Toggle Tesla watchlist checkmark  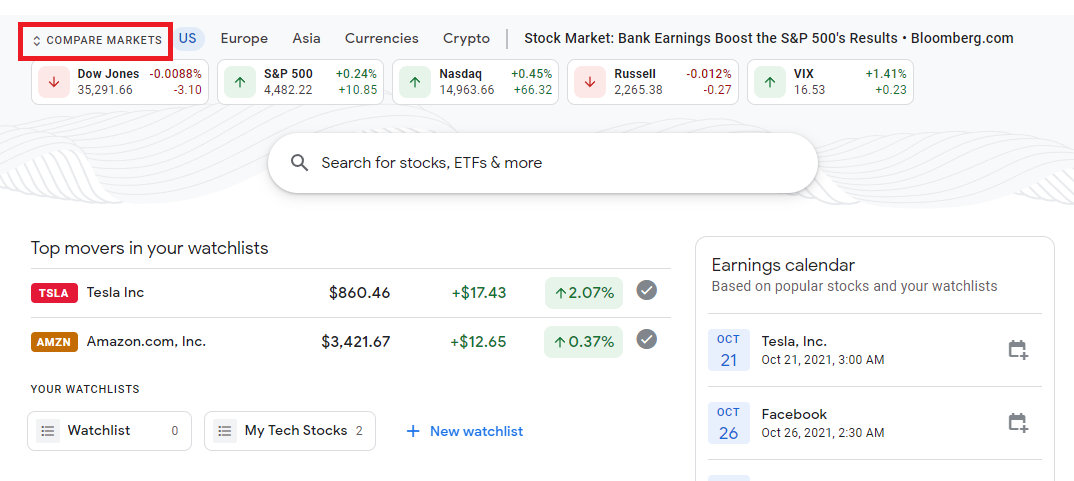click(647, 291)
